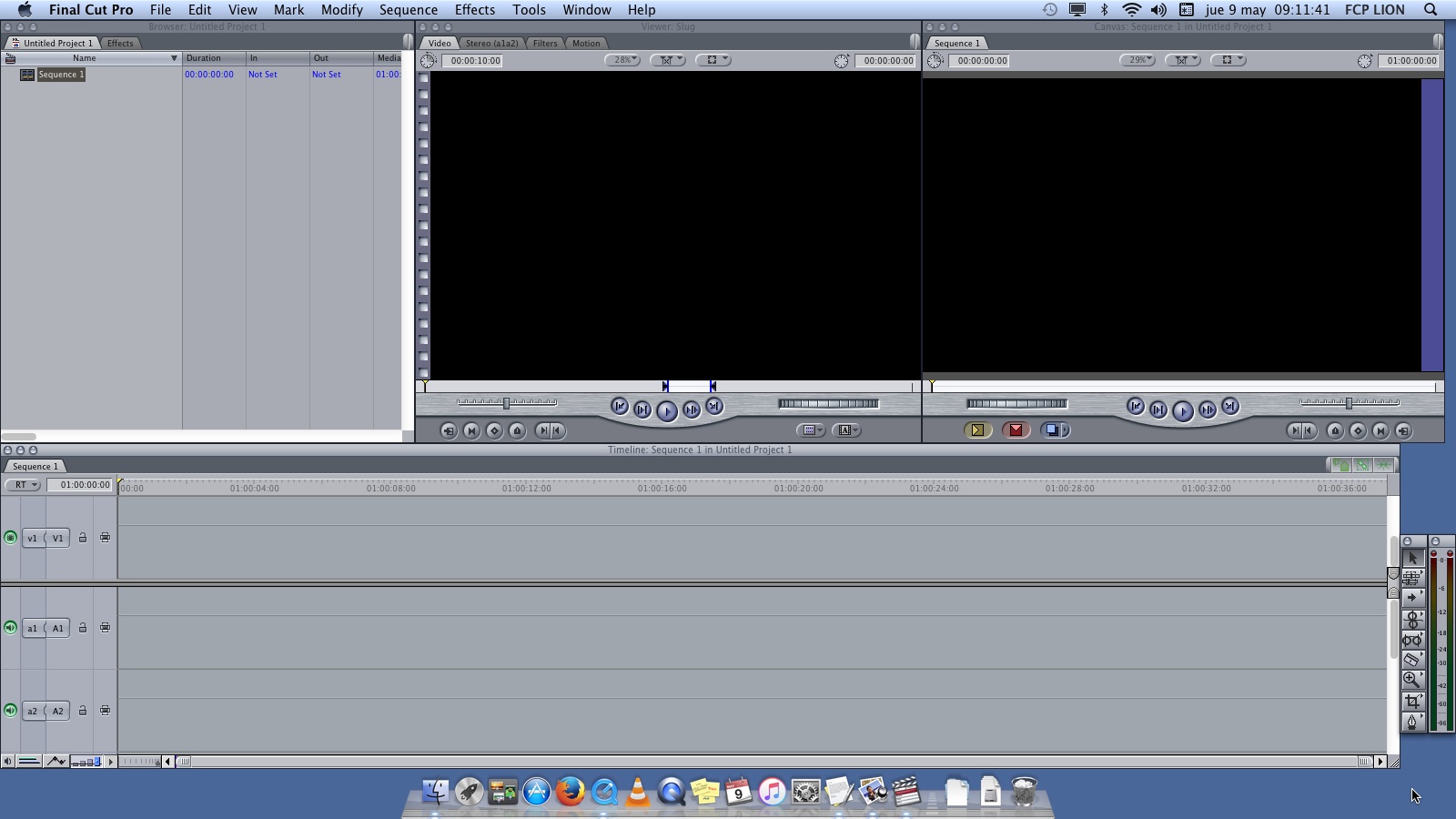The height and width of the screenshot is (819, 1456).
Task: Lock the A1 track
Action: point(83,628)
